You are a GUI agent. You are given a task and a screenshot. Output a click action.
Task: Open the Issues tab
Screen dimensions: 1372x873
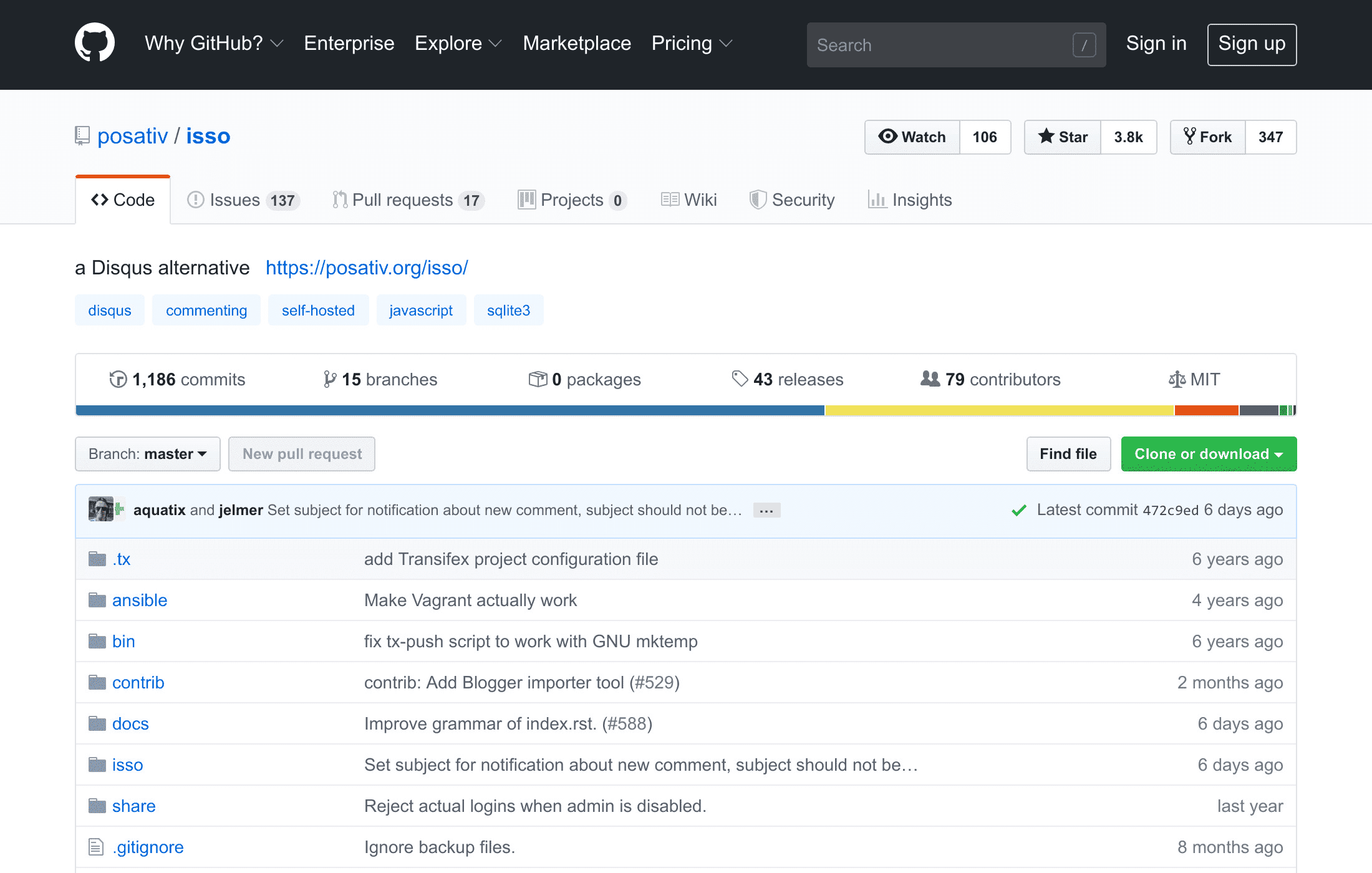pos(243,200)
